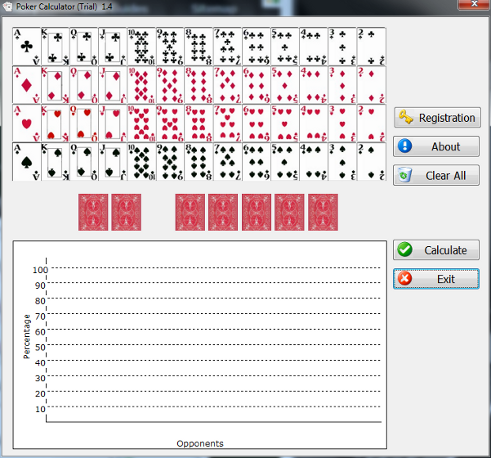Click the 9 of Spades card
This screenshot has height=458, width=491.
(170, 162)
